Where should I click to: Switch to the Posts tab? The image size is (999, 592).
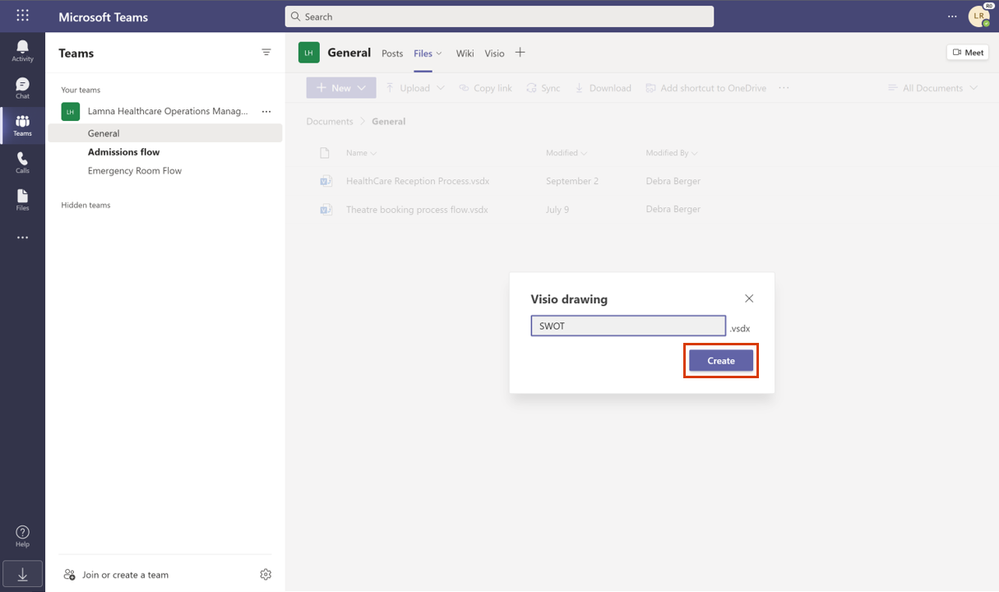point(392,54)
